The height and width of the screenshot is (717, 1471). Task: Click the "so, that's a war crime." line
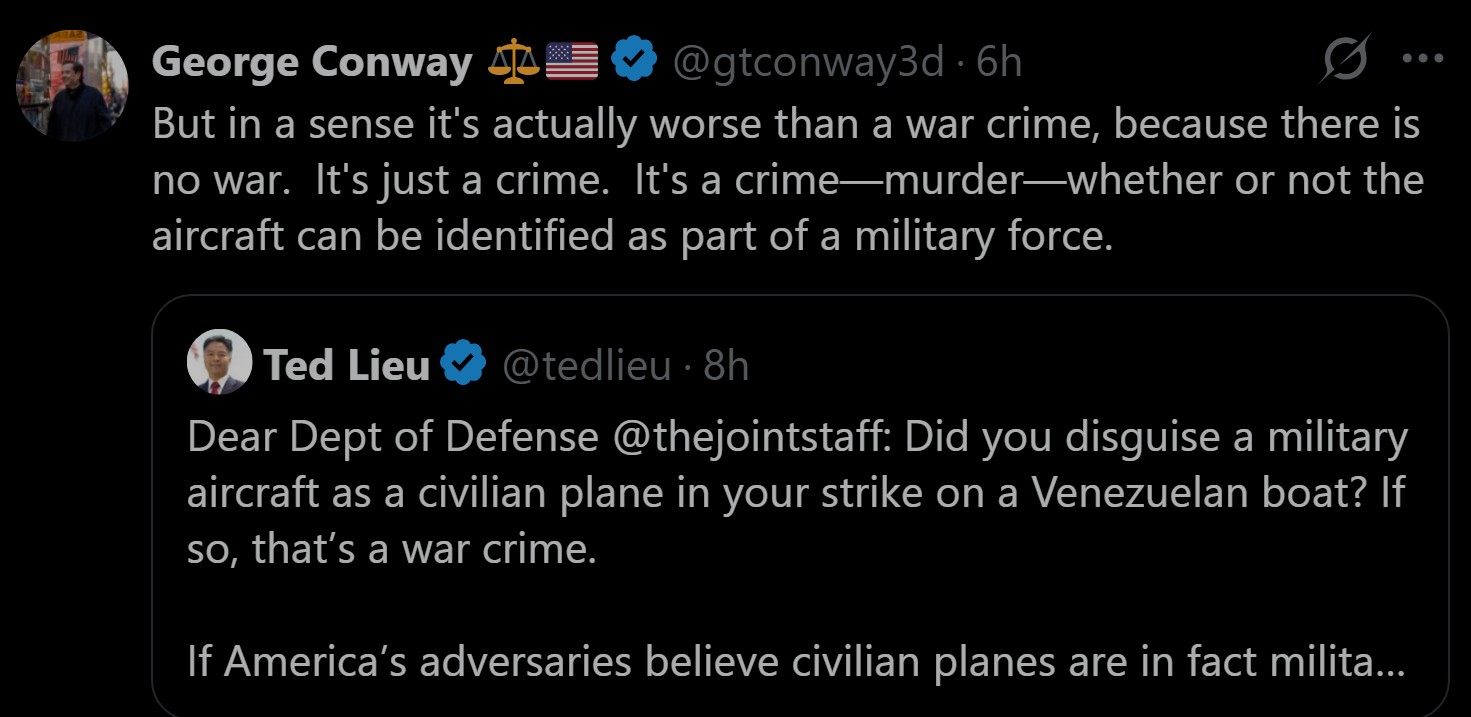click(391, 550)
